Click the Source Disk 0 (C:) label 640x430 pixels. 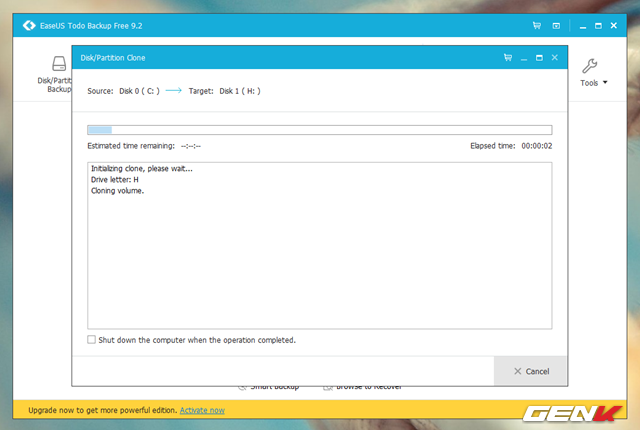[x=139, y=91]
